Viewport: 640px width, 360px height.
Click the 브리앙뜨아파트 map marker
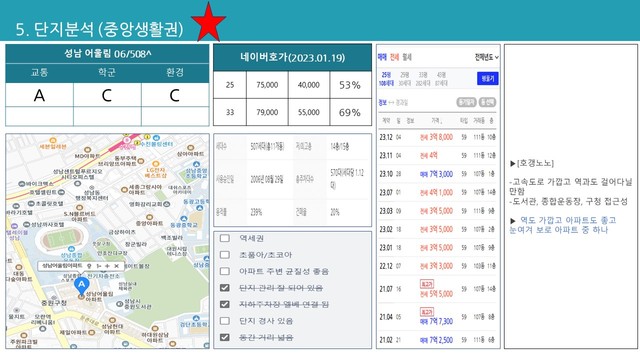pos(141,161)
